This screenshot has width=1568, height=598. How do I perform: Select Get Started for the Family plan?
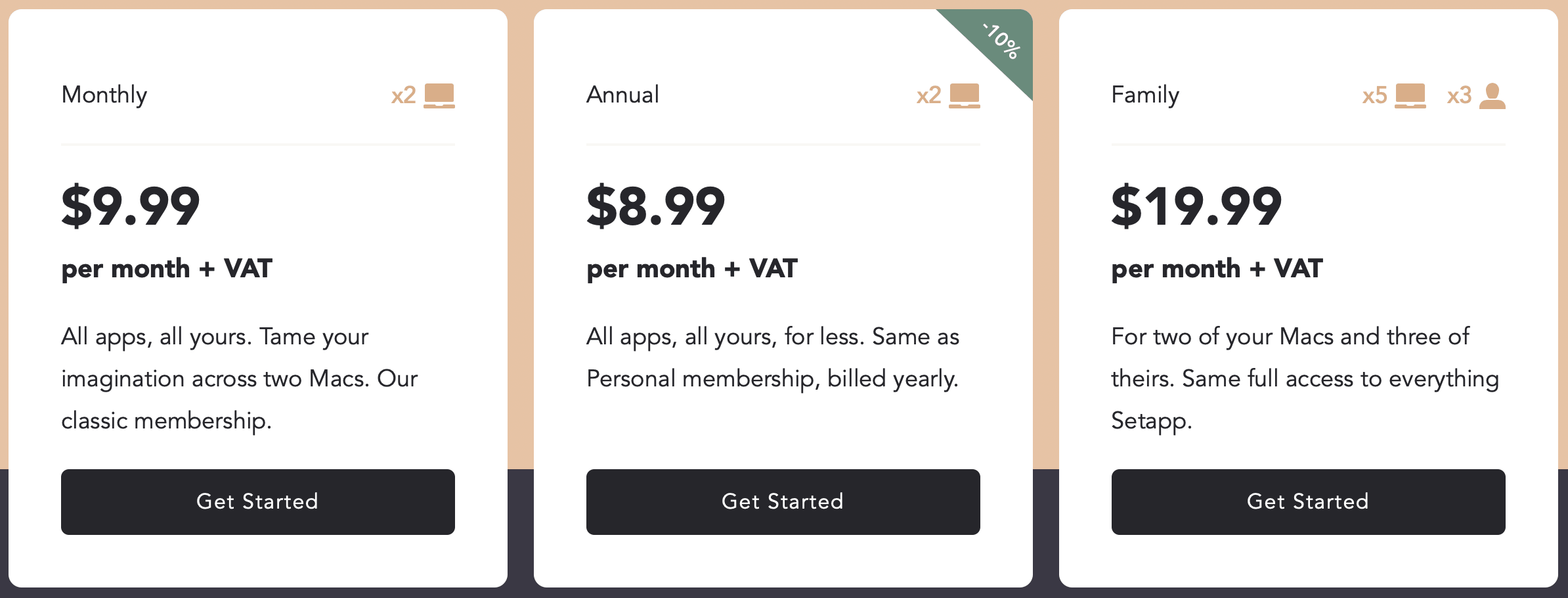coord(1309,502)
